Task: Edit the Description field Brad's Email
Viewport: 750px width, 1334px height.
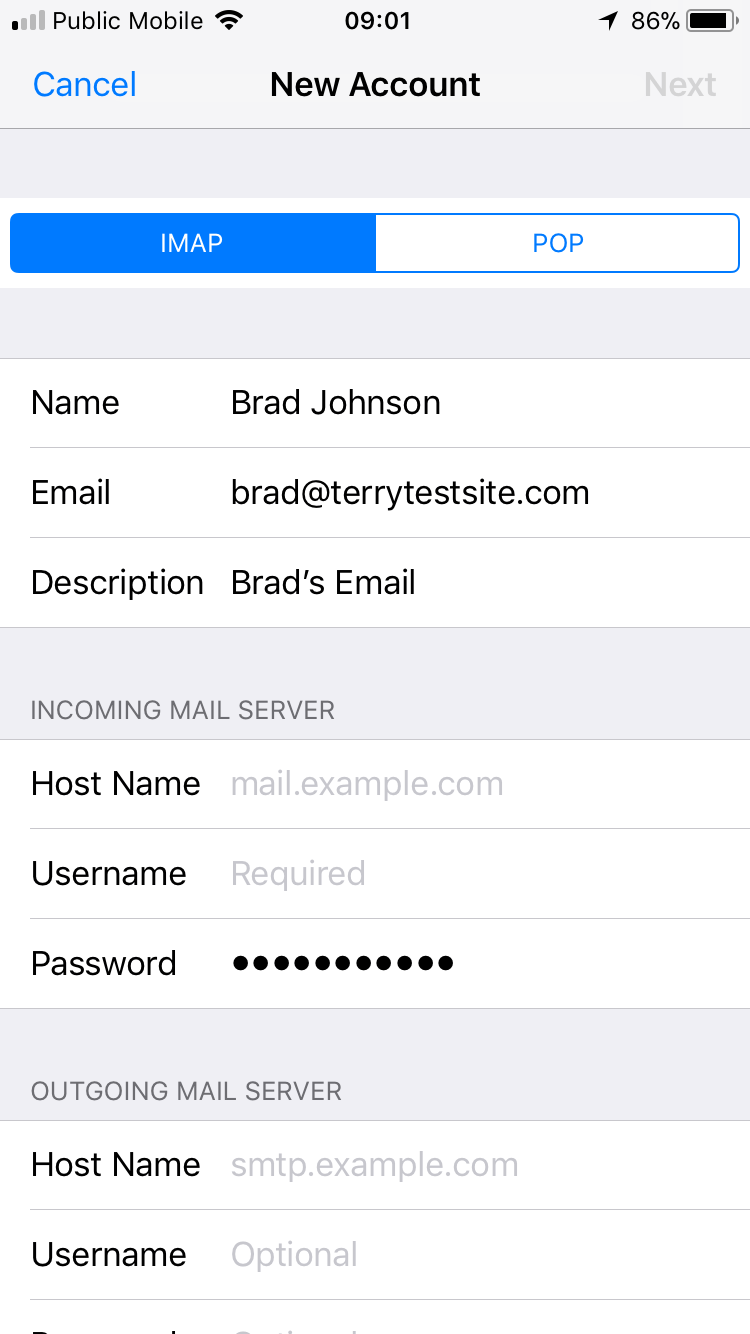Action: coord(375,583)
